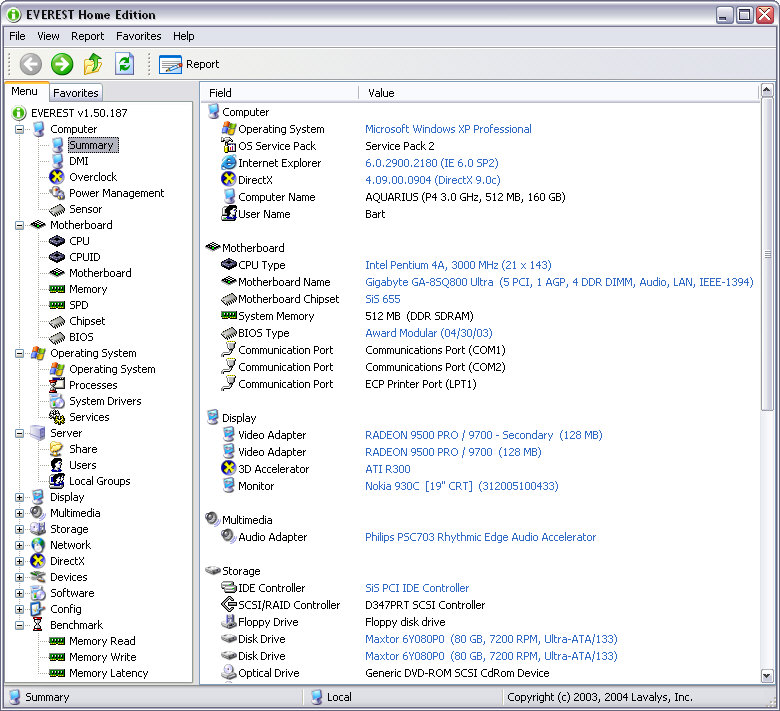Select the Summary tree item
Screen dimensions: 780x711
pos(93,145)
